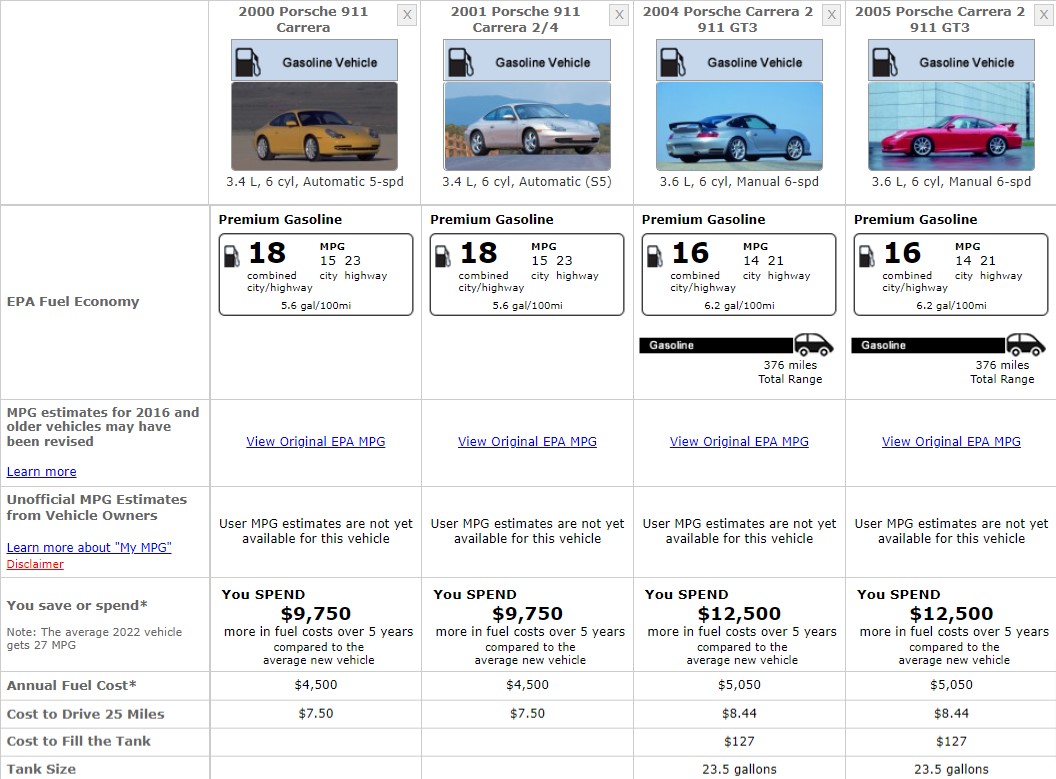Open the silver 2001 Porsche 911 Carrera photo
Viewport: 1056px width, 779px height.
click(x=527, y=126)
